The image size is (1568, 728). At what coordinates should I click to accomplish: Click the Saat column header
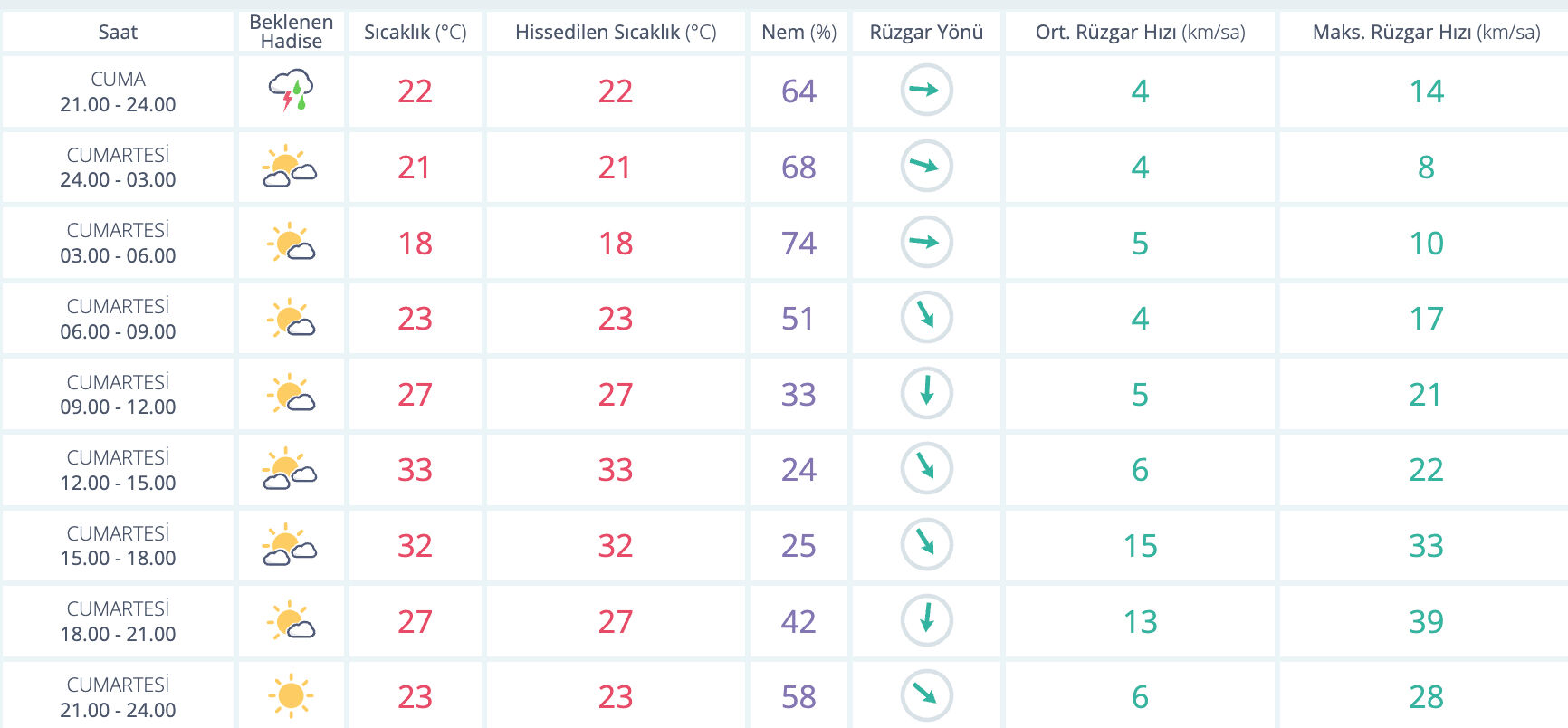coord(118,33)
